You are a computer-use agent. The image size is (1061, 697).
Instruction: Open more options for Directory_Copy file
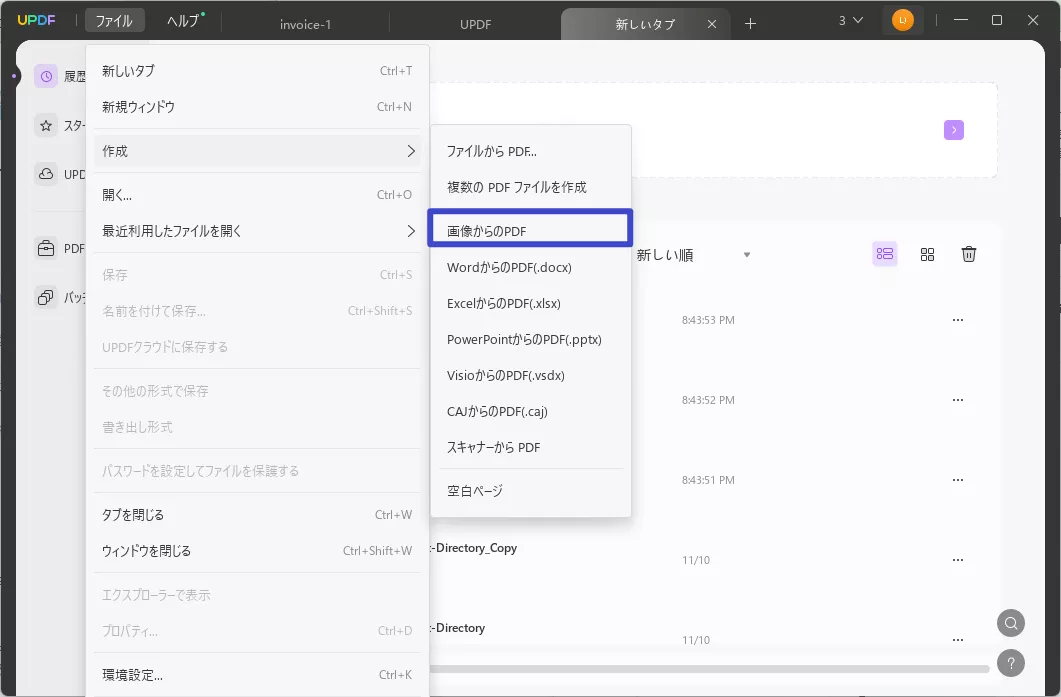957,560
